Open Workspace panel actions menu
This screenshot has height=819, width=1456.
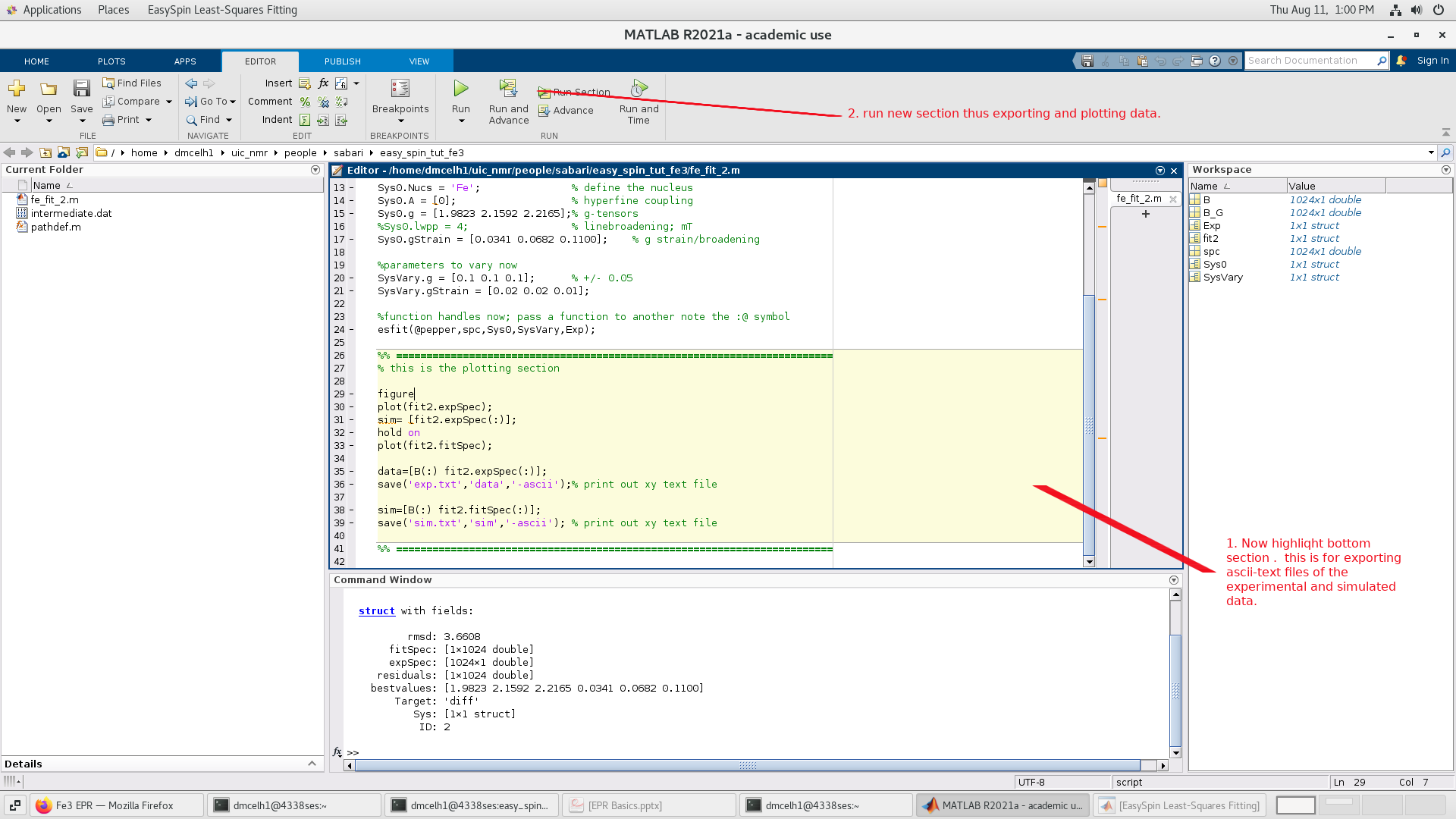[1445, 170]
